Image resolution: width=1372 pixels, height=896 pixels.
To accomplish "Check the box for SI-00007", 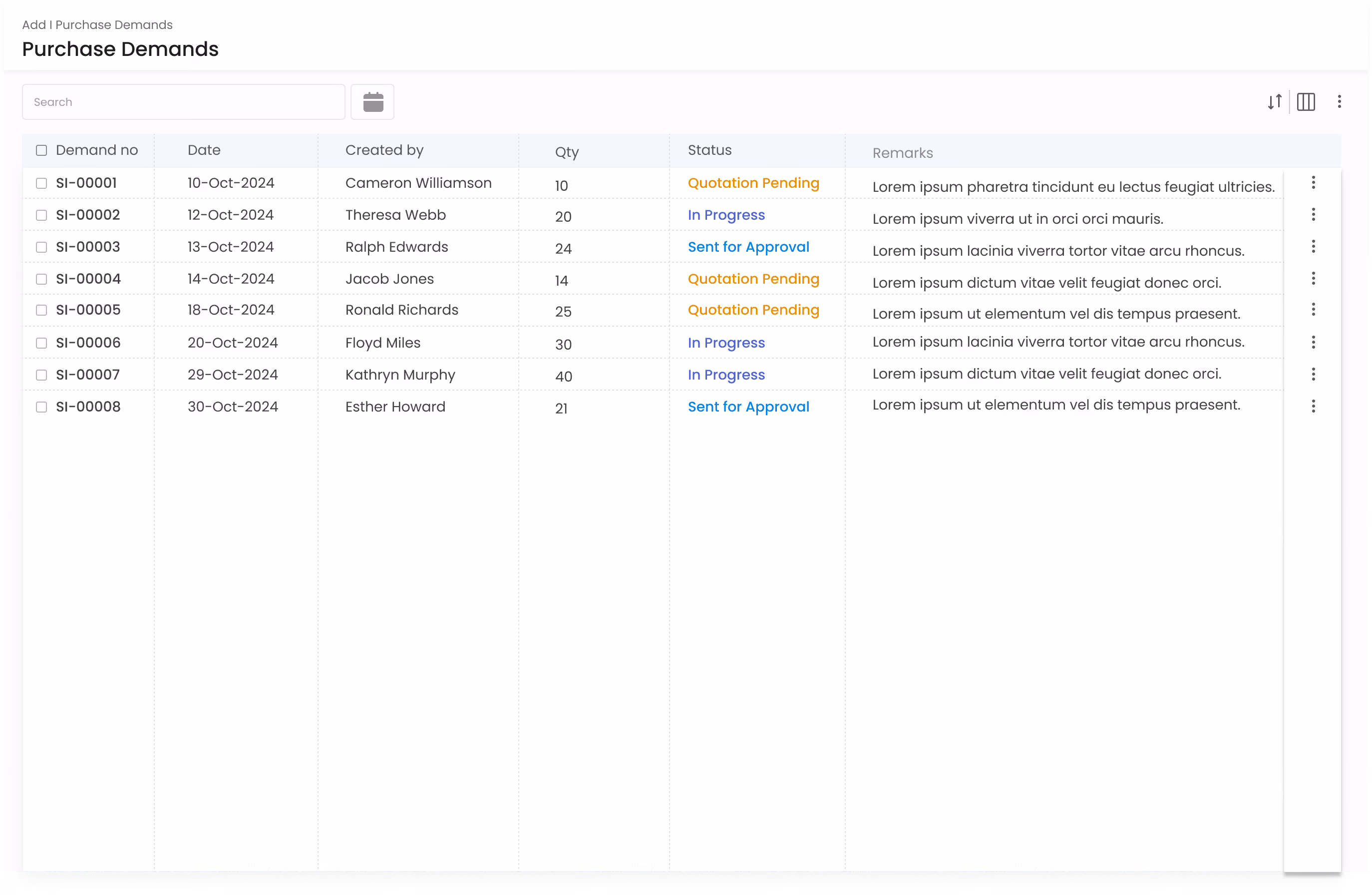I will click(41, 375).
